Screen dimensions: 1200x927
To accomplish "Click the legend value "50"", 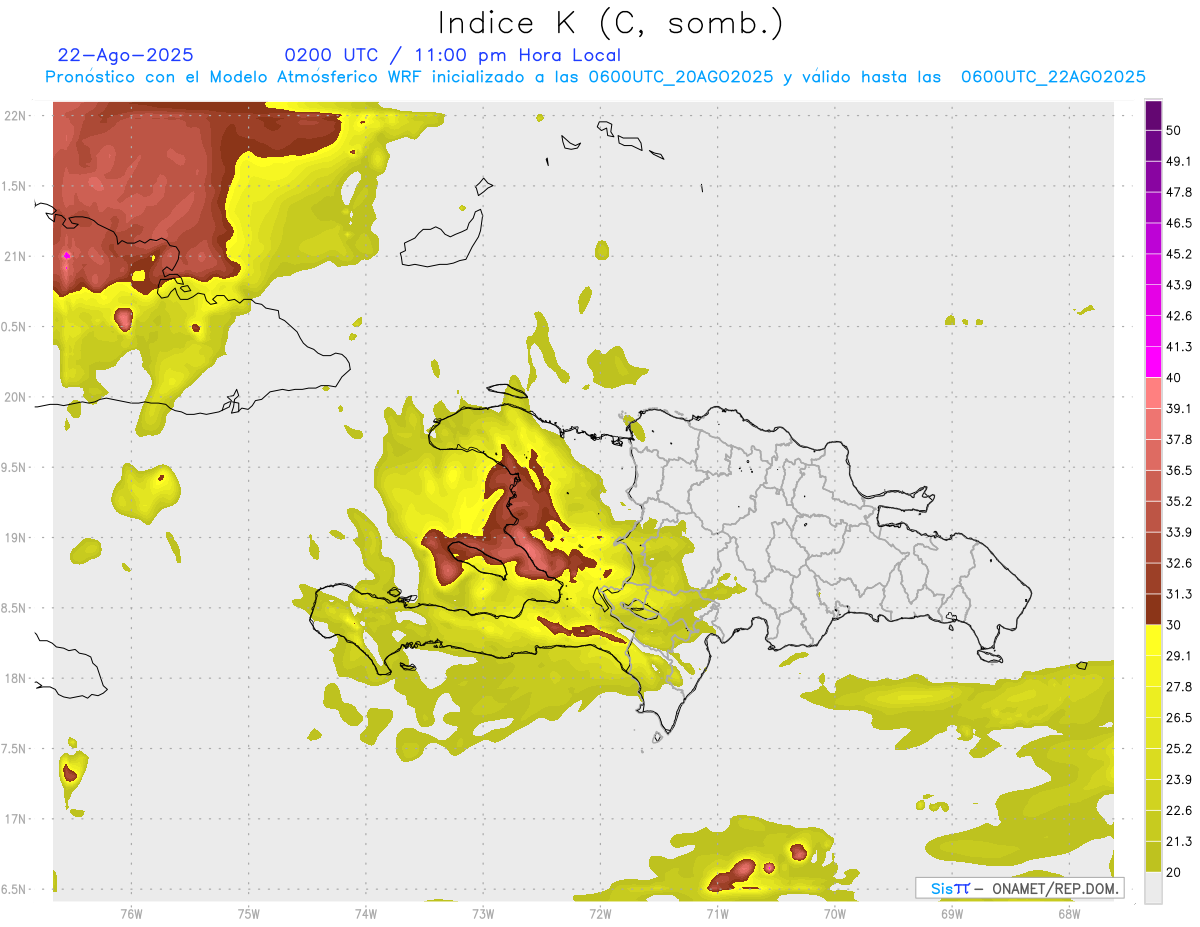I will 1174,131.
